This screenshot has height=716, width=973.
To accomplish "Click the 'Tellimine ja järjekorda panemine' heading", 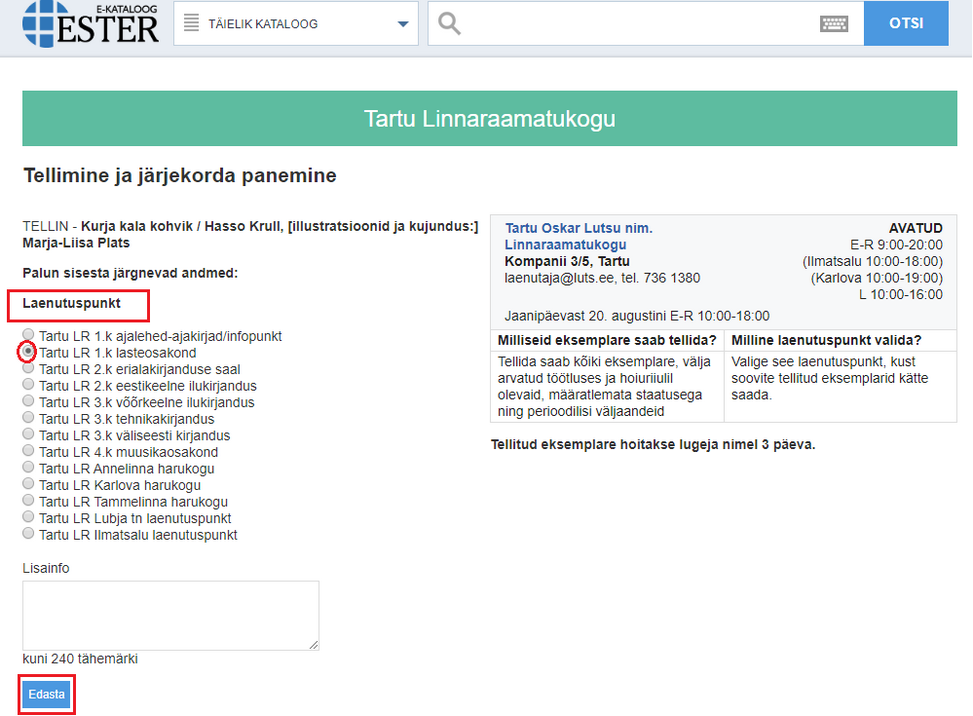I will [x=180, y=176].
